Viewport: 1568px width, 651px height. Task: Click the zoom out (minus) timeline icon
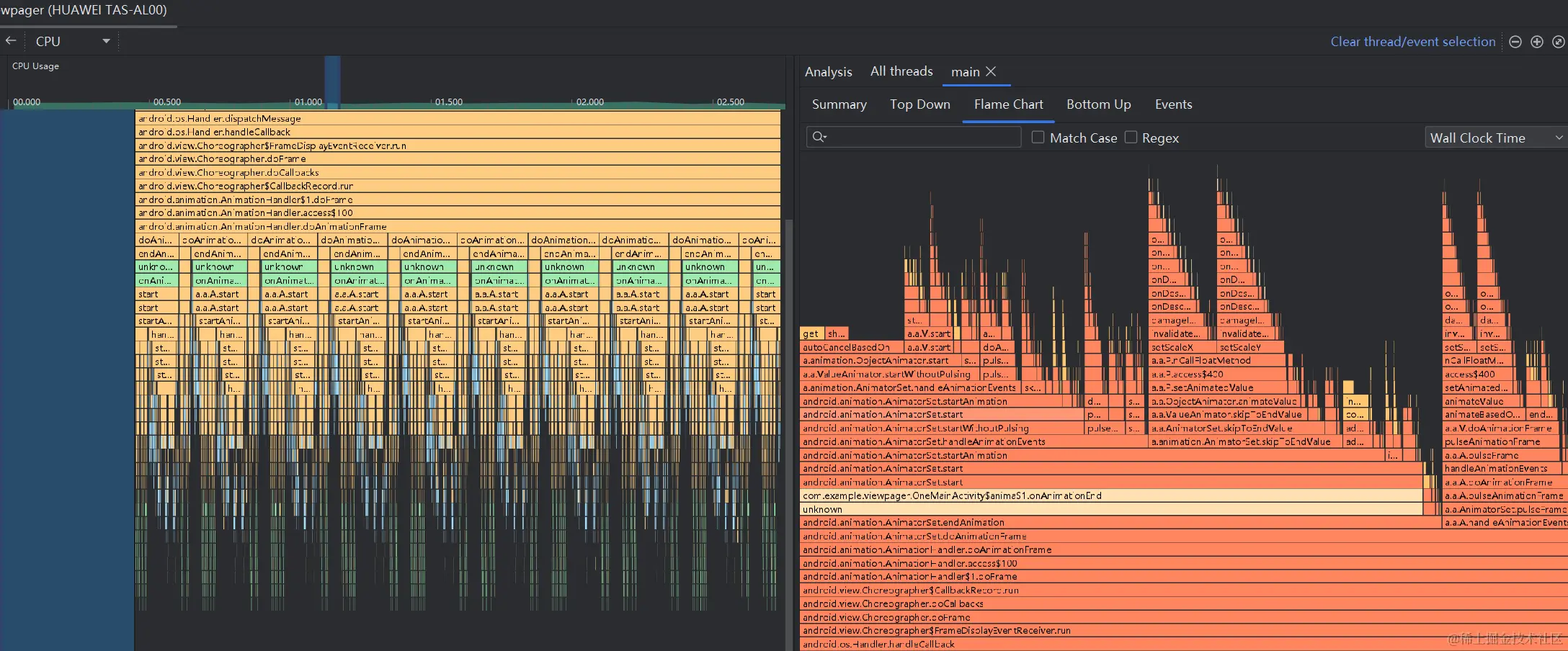coord(1515,42)
